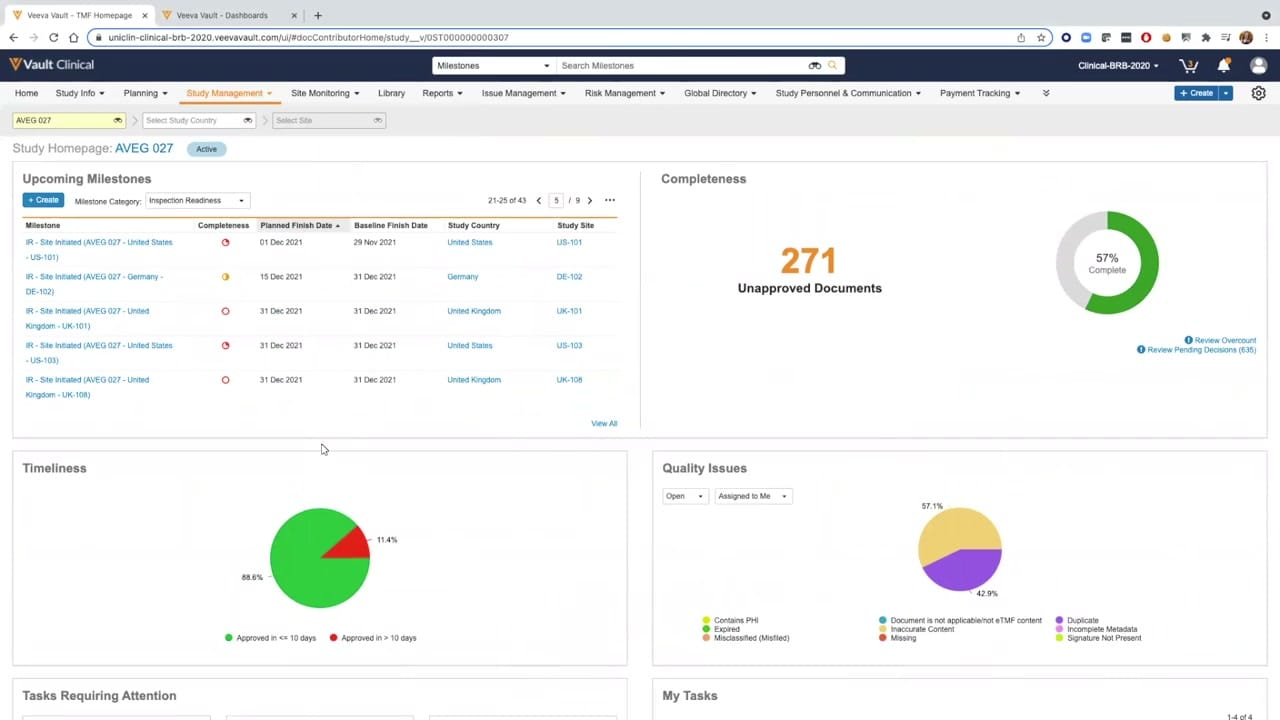The height and width of the screenshot is (720, 1280).
Task: Open Chrome's three-dot menu
Action: click(x=1266, y=37)
